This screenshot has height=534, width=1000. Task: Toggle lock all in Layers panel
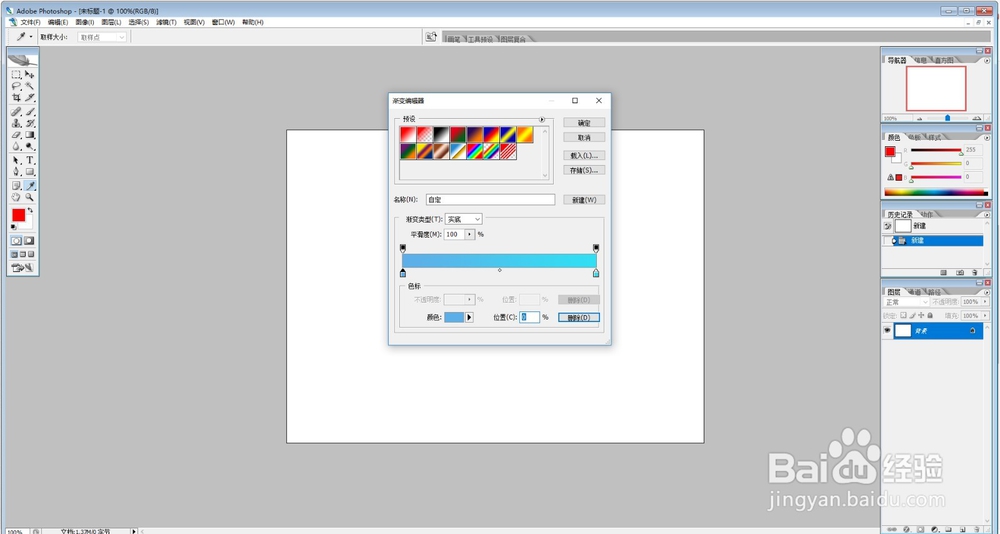coord(930,315)
